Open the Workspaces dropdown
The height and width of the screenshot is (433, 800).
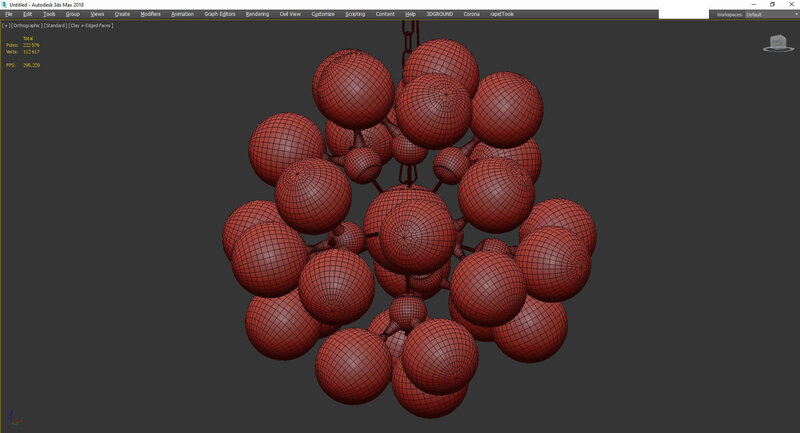(x=768, y=15)
